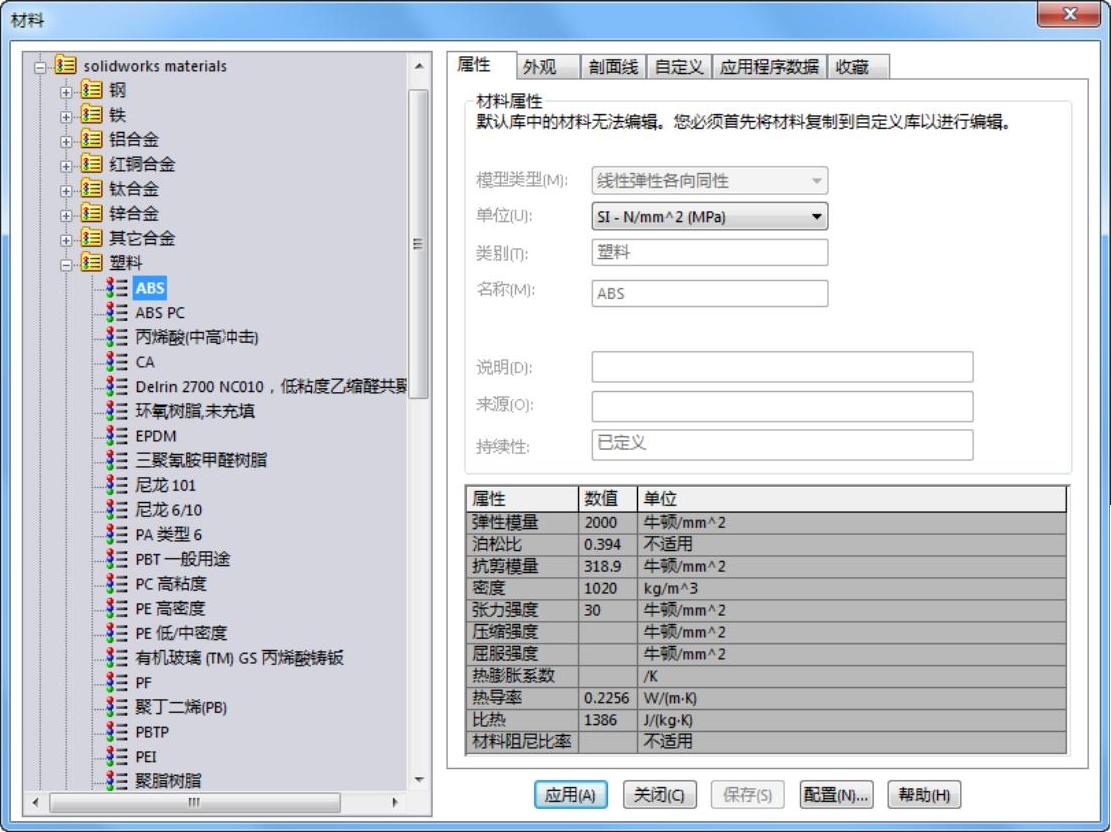Expand the 铁 category

click(66, 117)
